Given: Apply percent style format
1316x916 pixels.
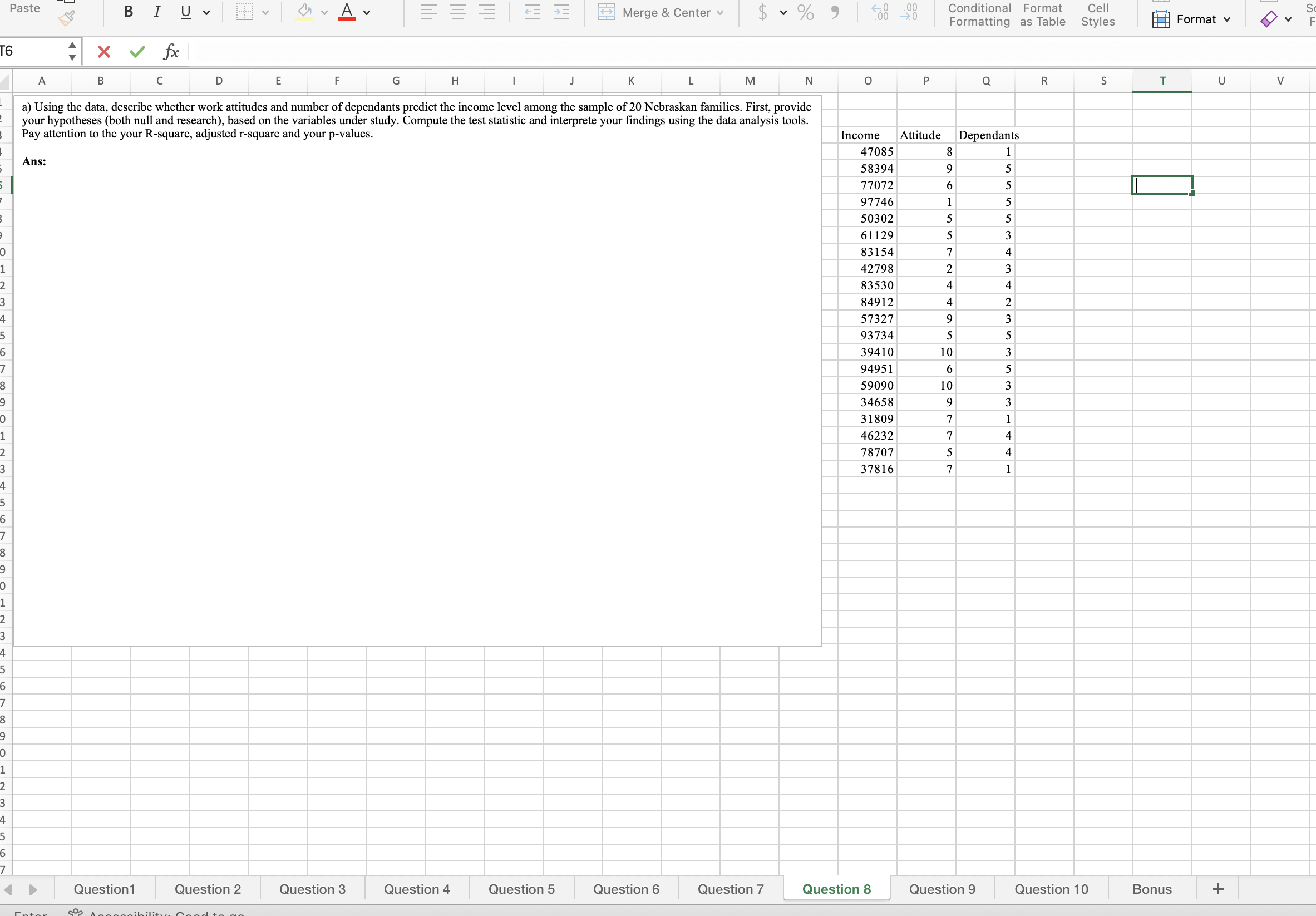Looking at the screenshot, I should (805, 13).
